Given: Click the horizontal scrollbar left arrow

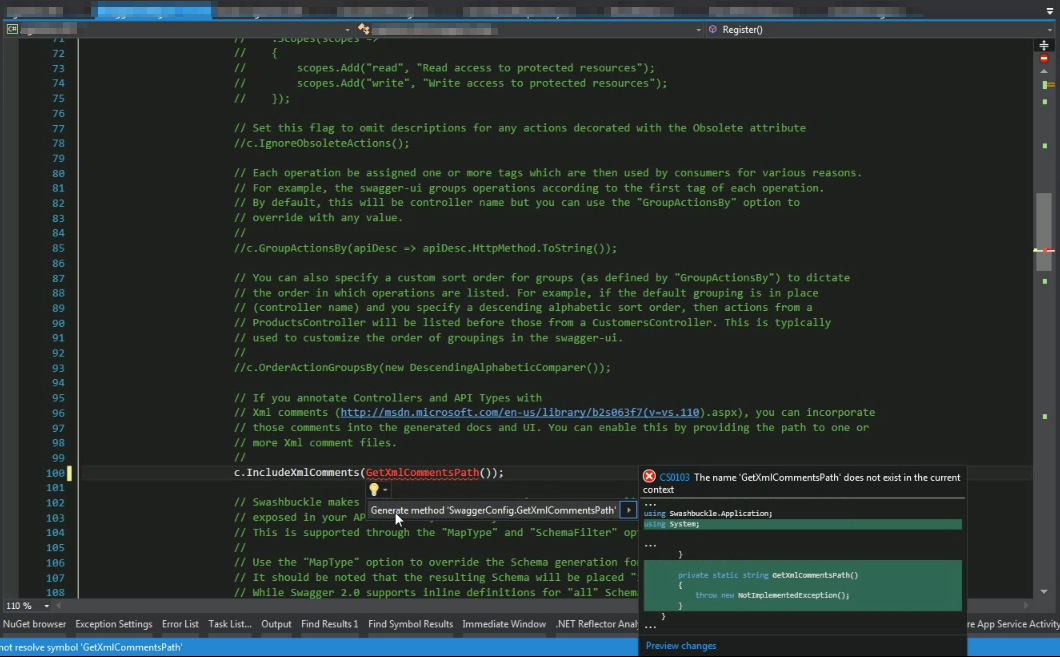Looking at the screenshot, I should (59, 606).
